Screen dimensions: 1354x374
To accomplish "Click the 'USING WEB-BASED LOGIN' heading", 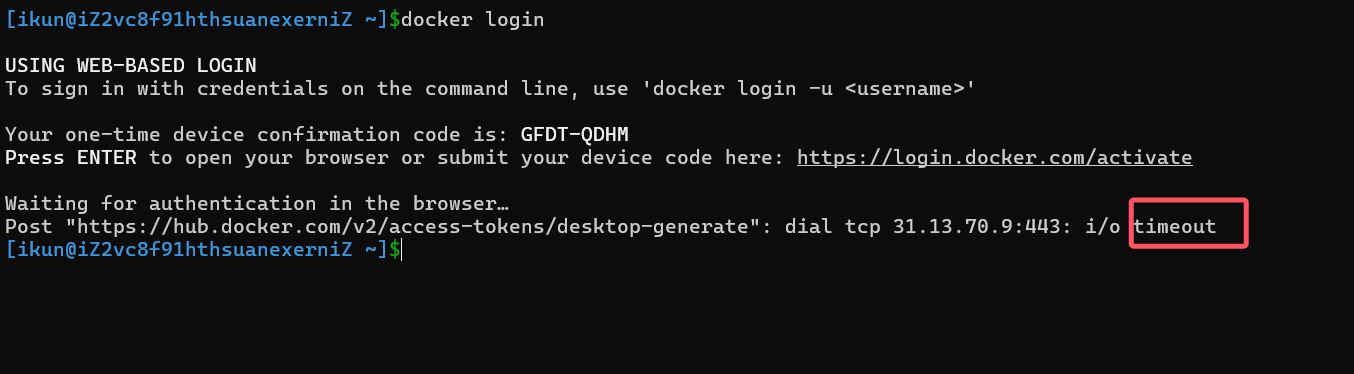I will click(x=131, y=66).
